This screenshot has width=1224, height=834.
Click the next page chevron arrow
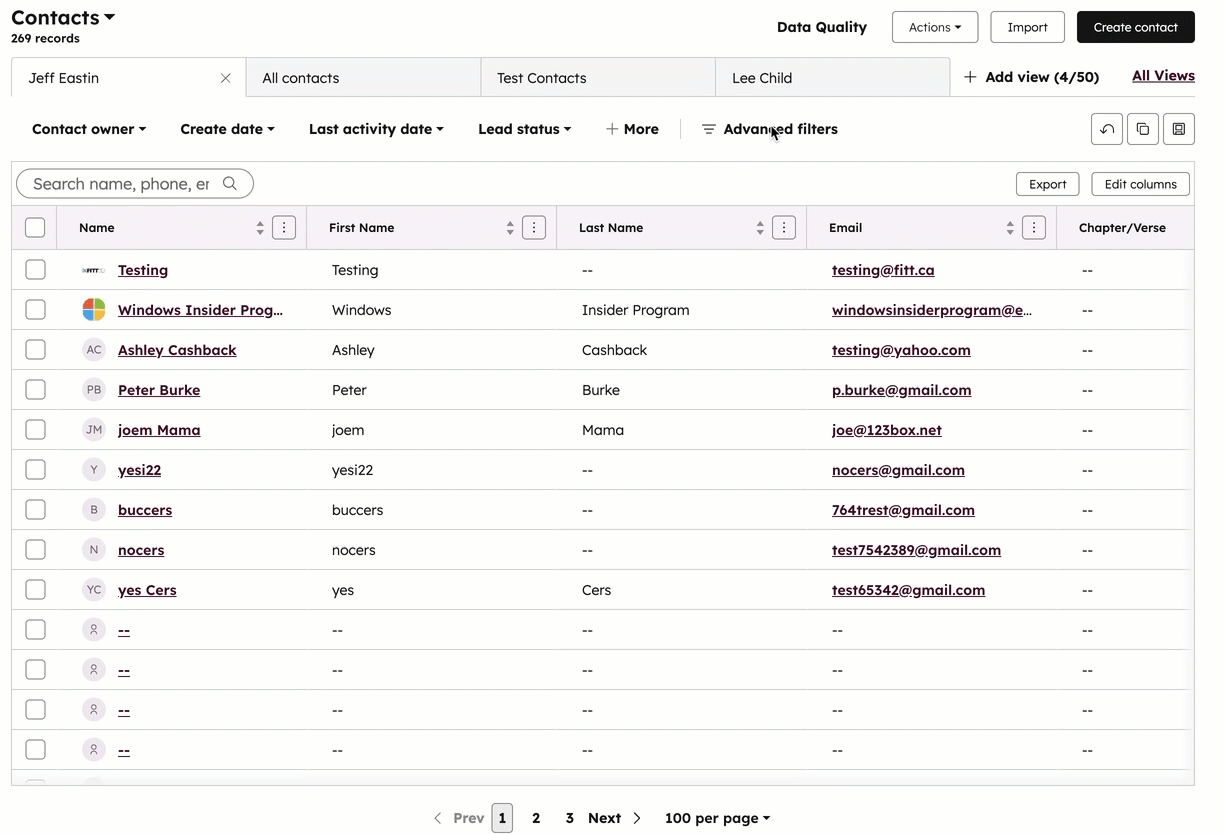(x=637, y=818)
